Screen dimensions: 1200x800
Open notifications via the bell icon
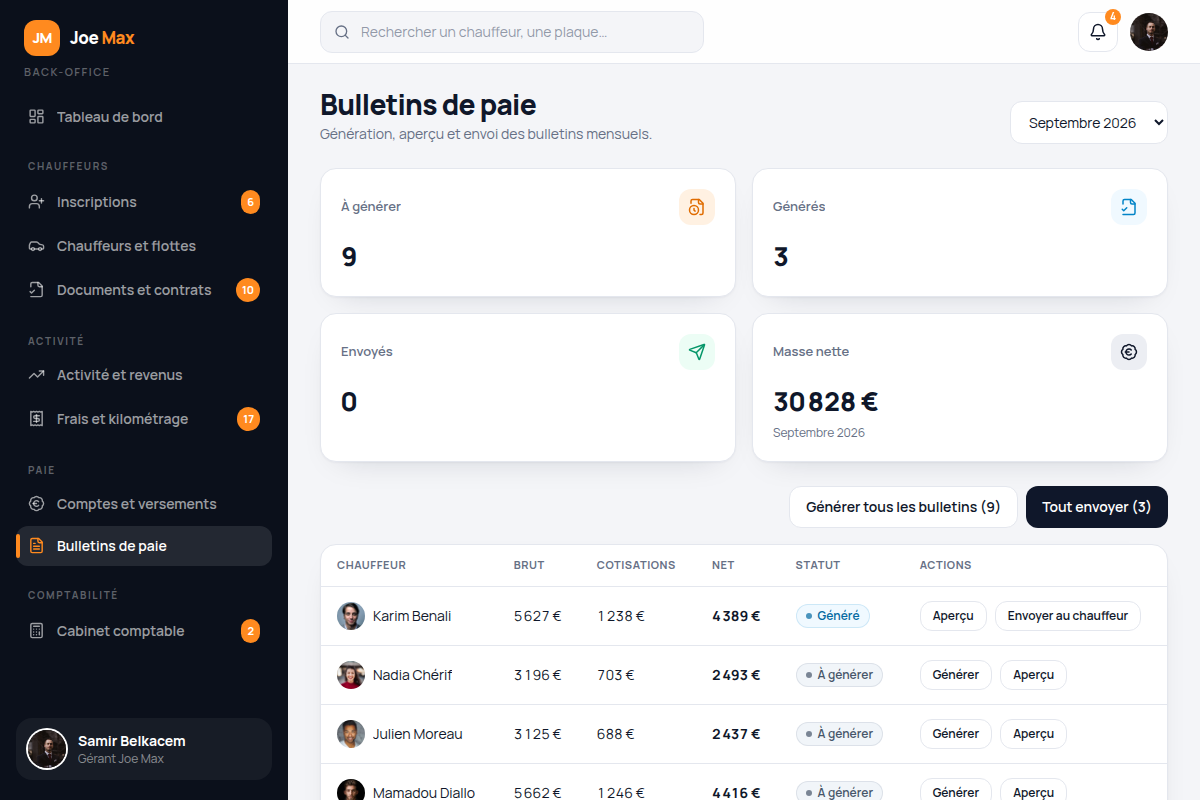coord(1098,32)
